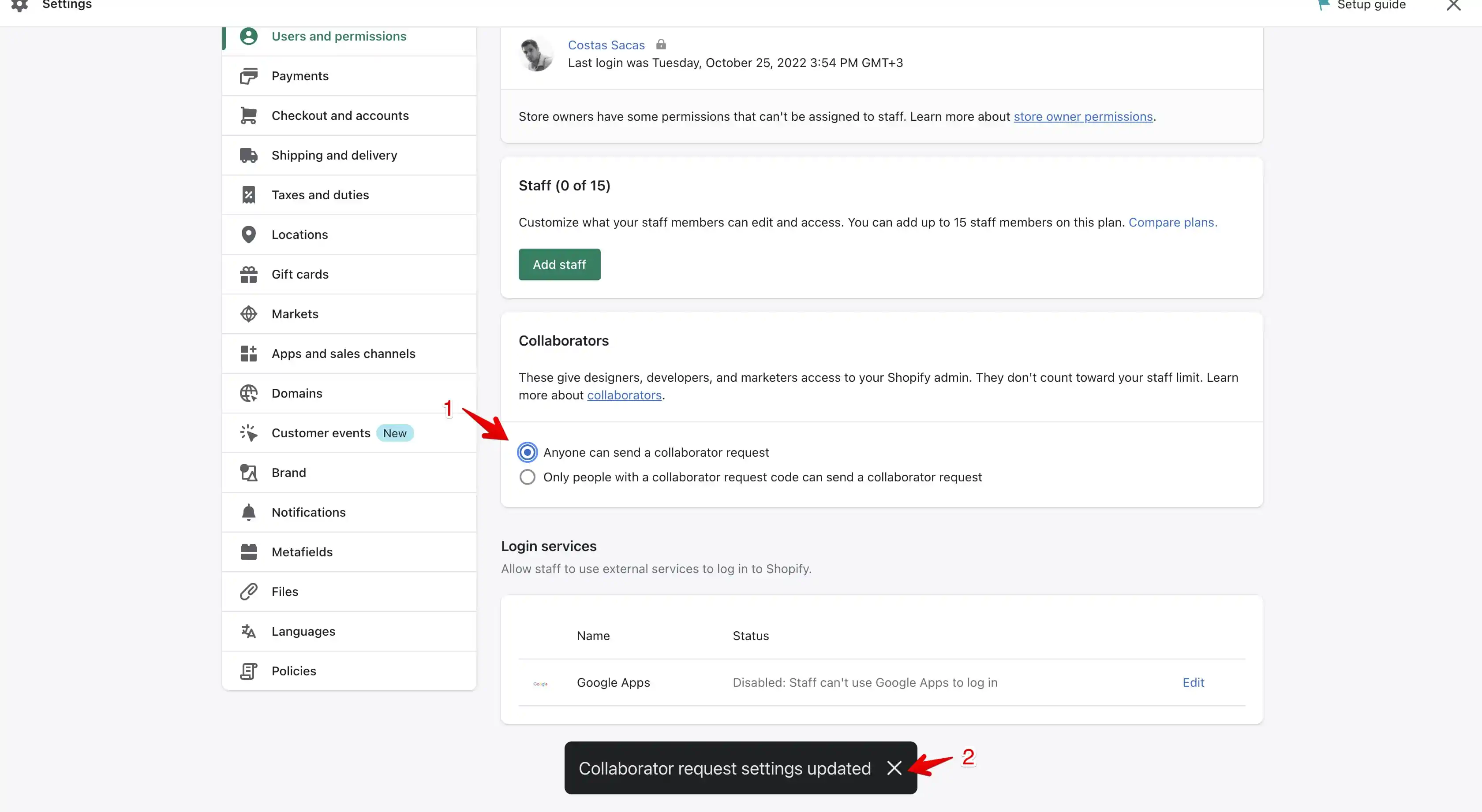
Task: Click the Locations pin icon
Action: (248, 235)
